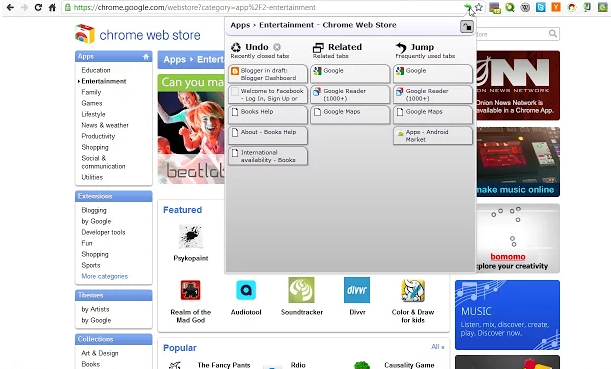Click the All link beside Popular
The image size is (611, 369).
click(438, 346)
